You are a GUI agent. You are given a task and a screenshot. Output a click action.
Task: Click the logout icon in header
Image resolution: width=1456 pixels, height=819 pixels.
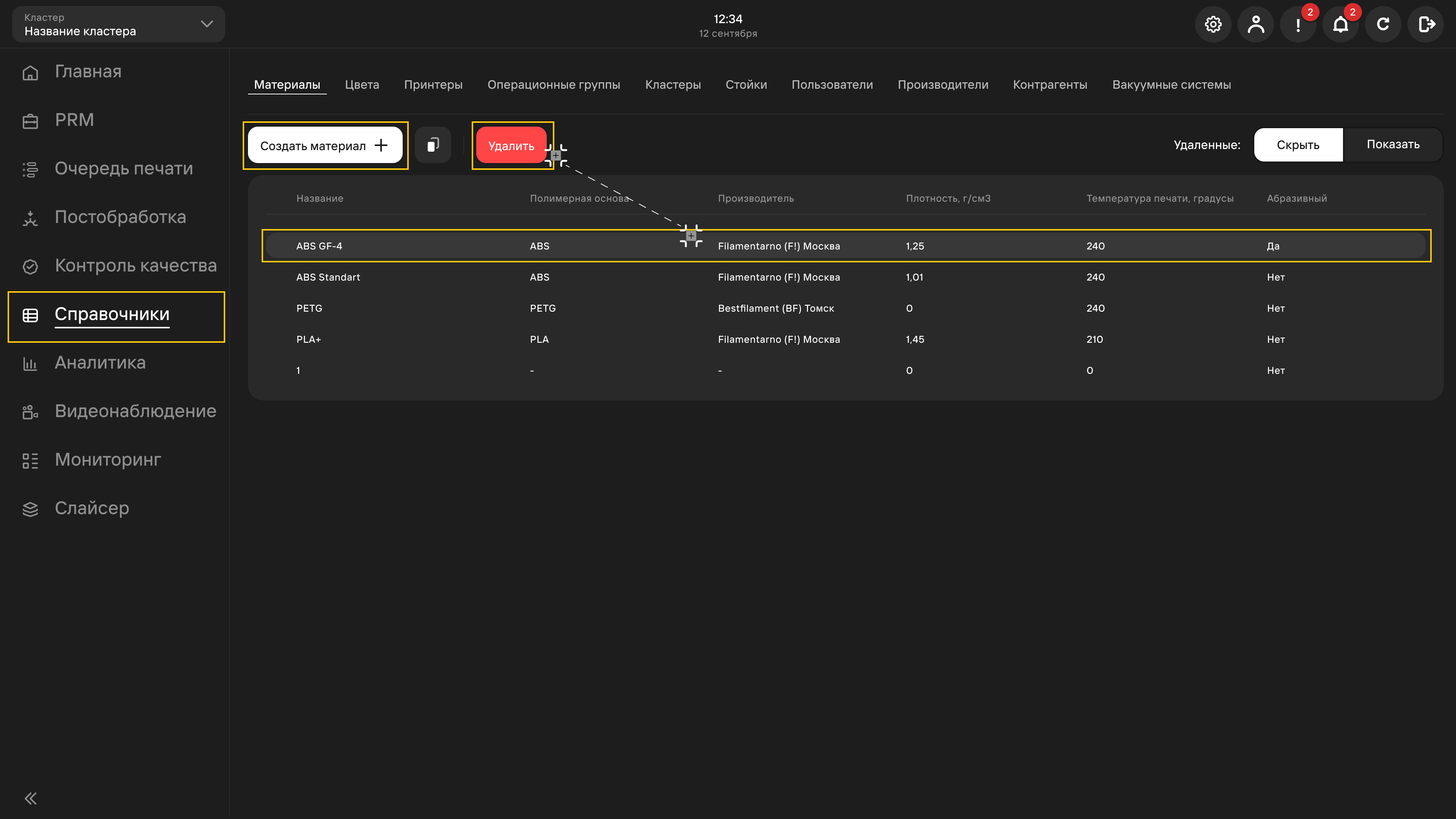tap(1426, 24)
